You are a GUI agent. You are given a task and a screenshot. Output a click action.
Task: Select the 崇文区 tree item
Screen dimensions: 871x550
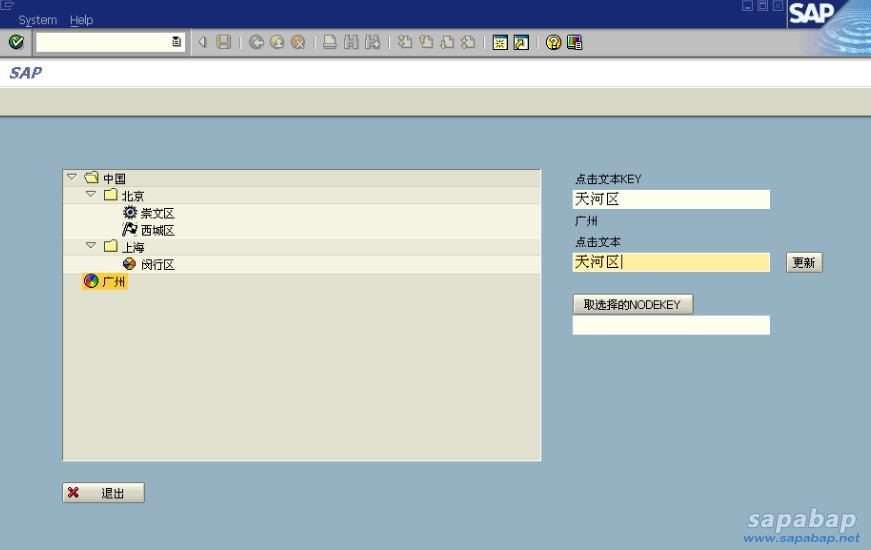(158, 213)
